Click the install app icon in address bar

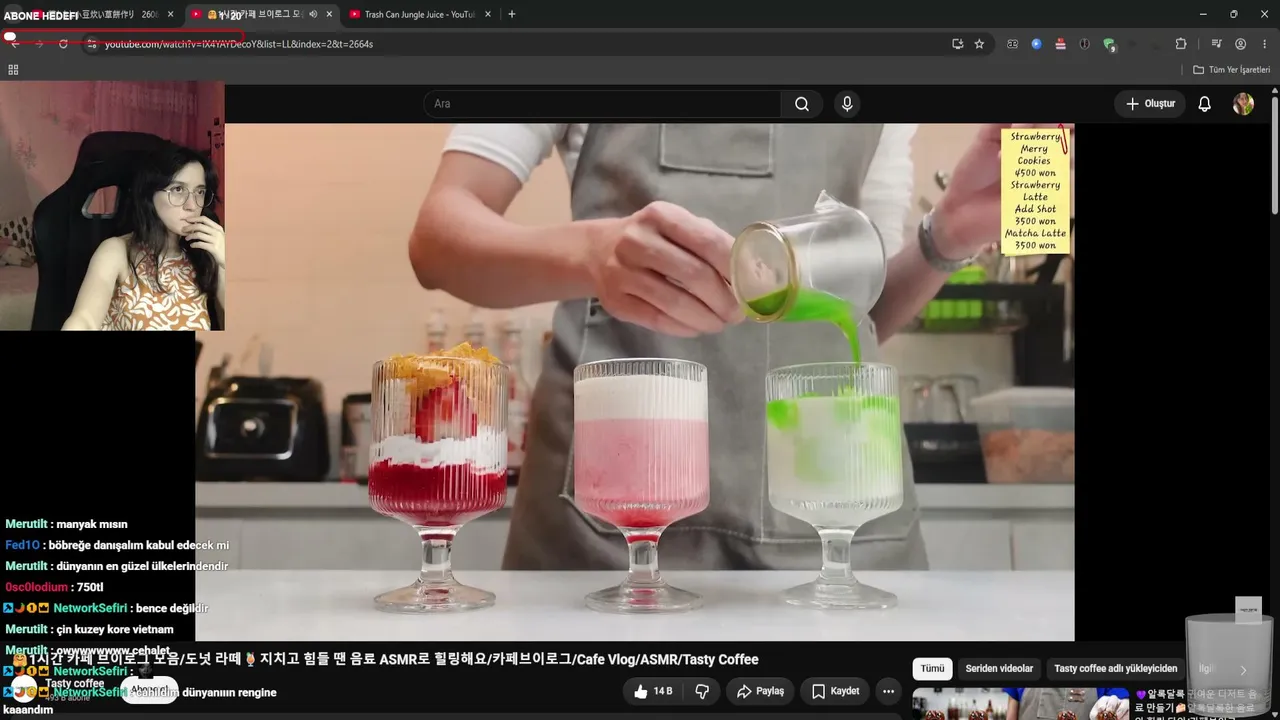click(x=957, y=44)
